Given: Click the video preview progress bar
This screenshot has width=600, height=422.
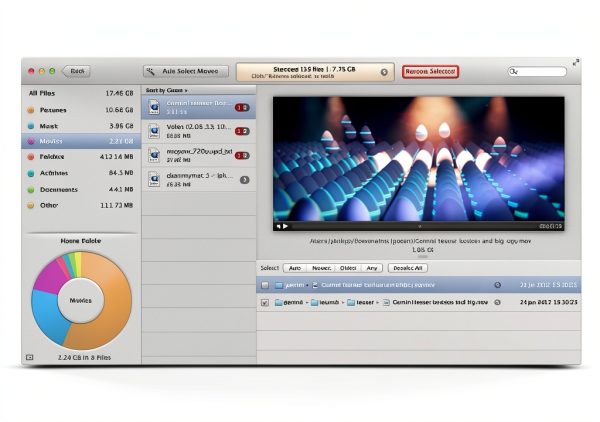Looking at the screenshot, I should (x=414, y=226).
